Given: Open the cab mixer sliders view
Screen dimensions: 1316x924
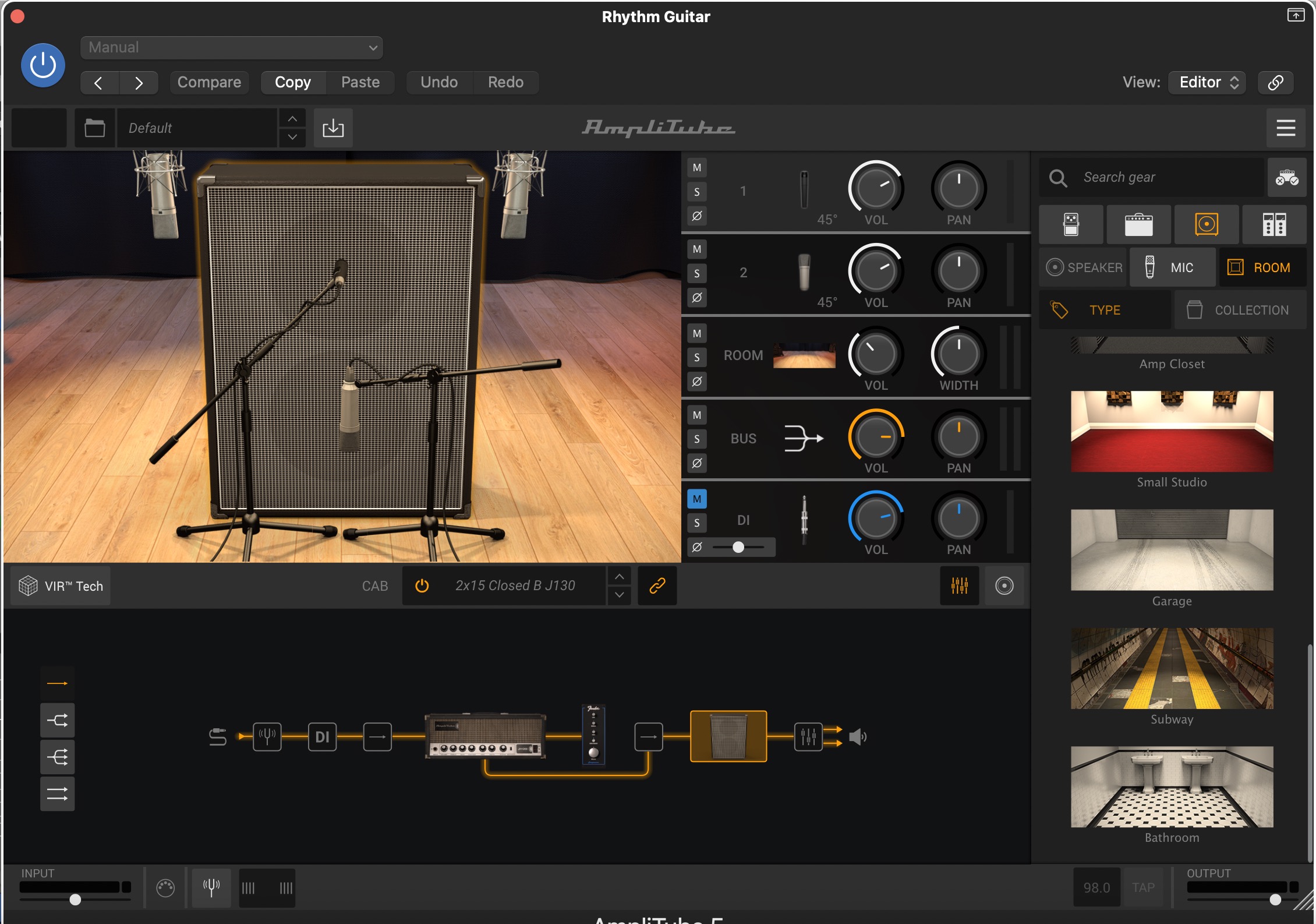Looking at the screenshot, I should (x=960, y=586).
